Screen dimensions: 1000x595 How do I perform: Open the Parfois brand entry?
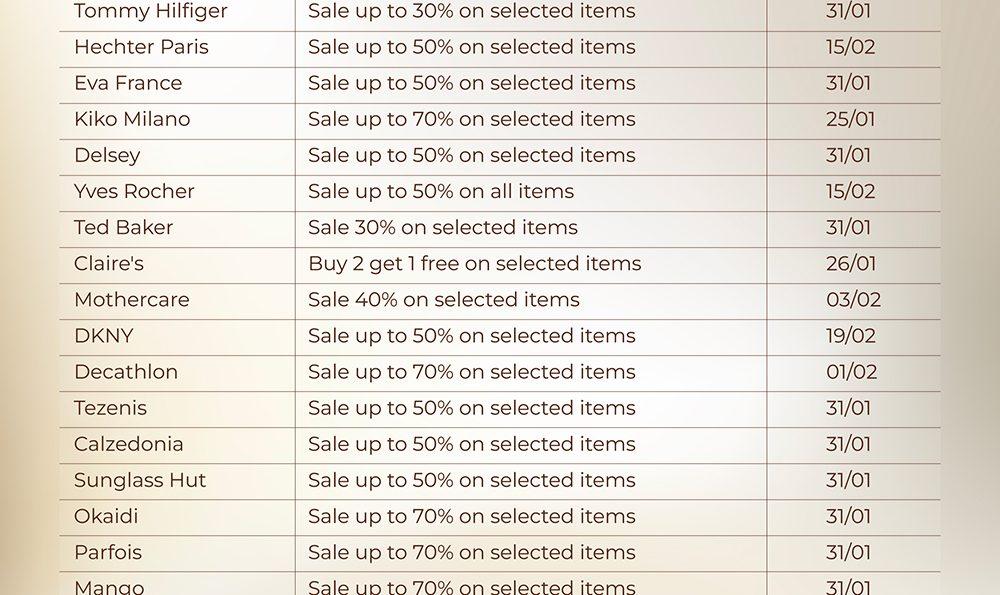point(108,552)
